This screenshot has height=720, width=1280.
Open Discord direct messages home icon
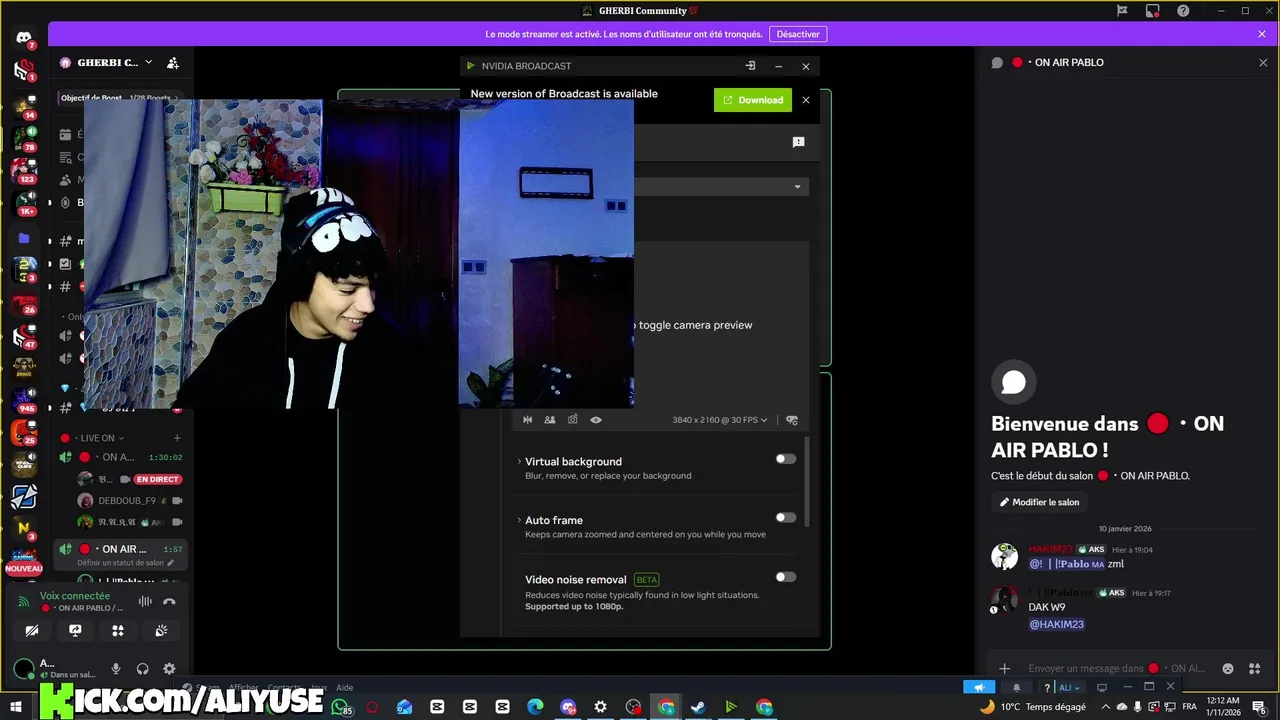(x=24, y=38)
